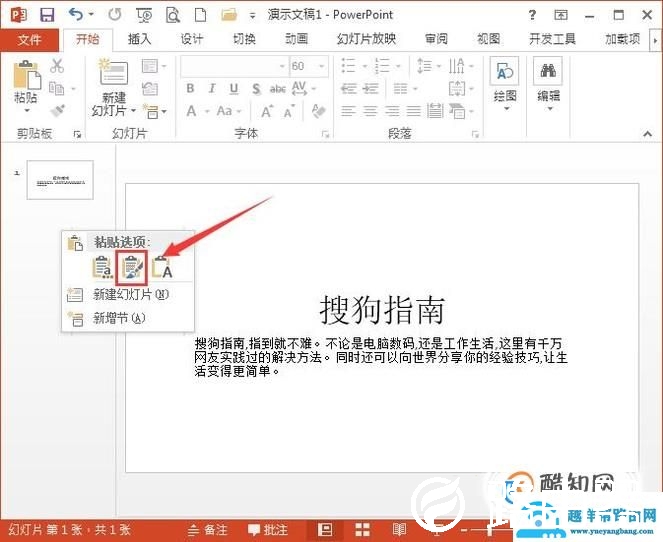Toggle Italic formatting
This screenshot has width=663, height=542.
[212, 88]
